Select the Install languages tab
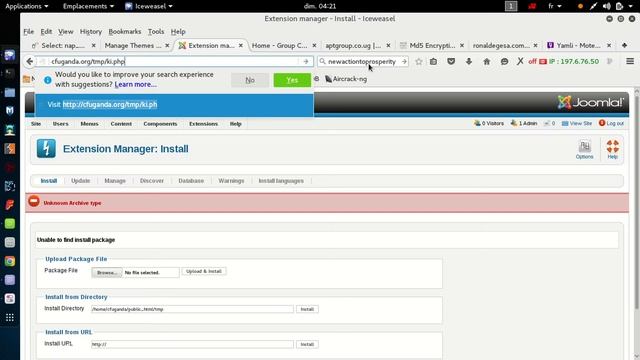The height and width of the screenshot is (360, 640). (281, 180)
